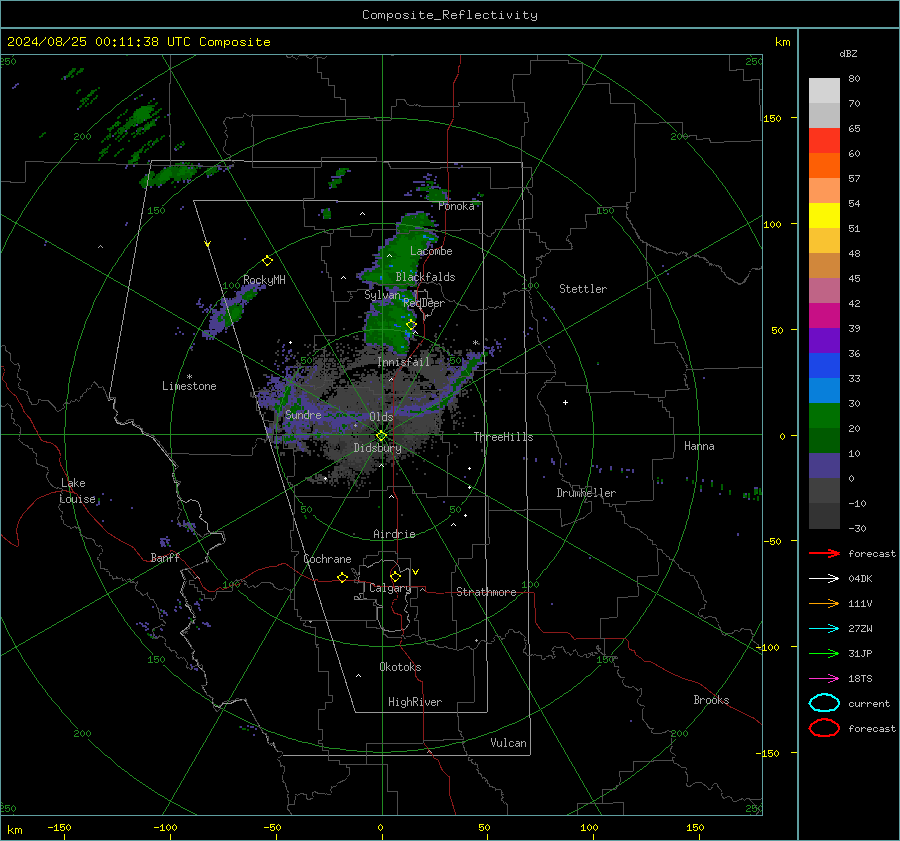The height and width of the screenshot is (841, 900).
Task: Click the Limestone label
Action: [x=189, y=386]
